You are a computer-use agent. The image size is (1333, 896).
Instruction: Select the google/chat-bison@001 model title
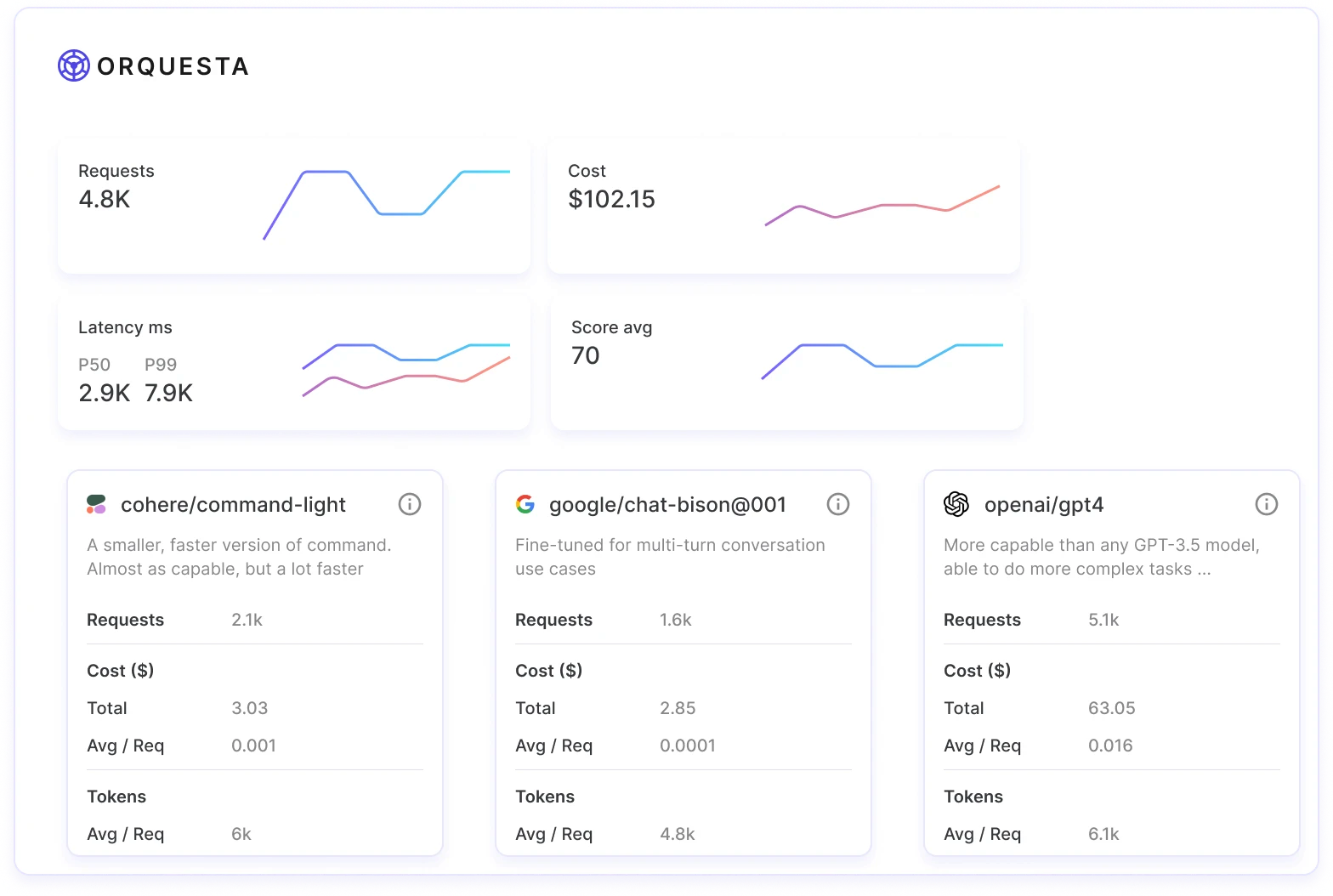click(x=667, y=505)
